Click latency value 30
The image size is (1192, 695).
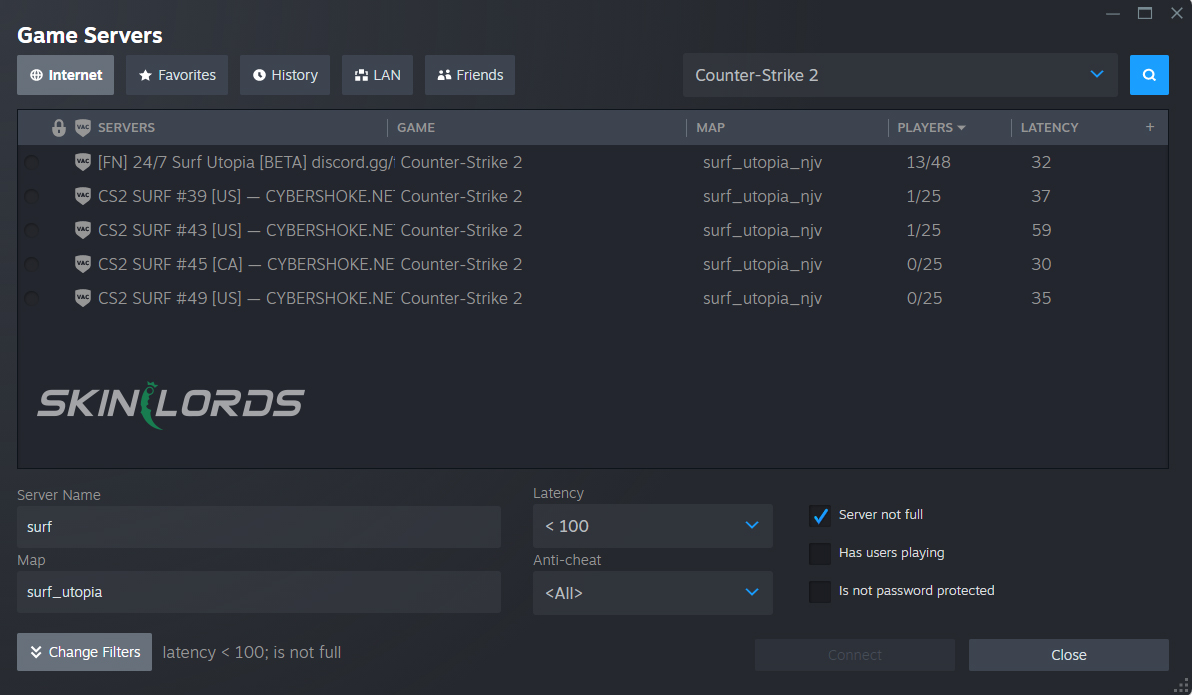coord(1041,264)
